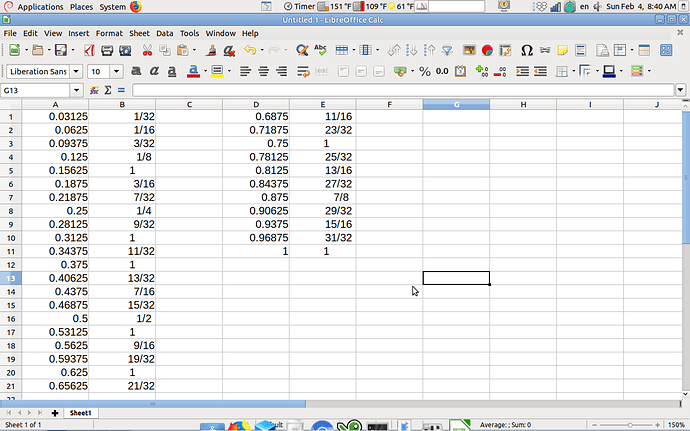Open the Data menu
Screen dimensions: 690x431
165,33
